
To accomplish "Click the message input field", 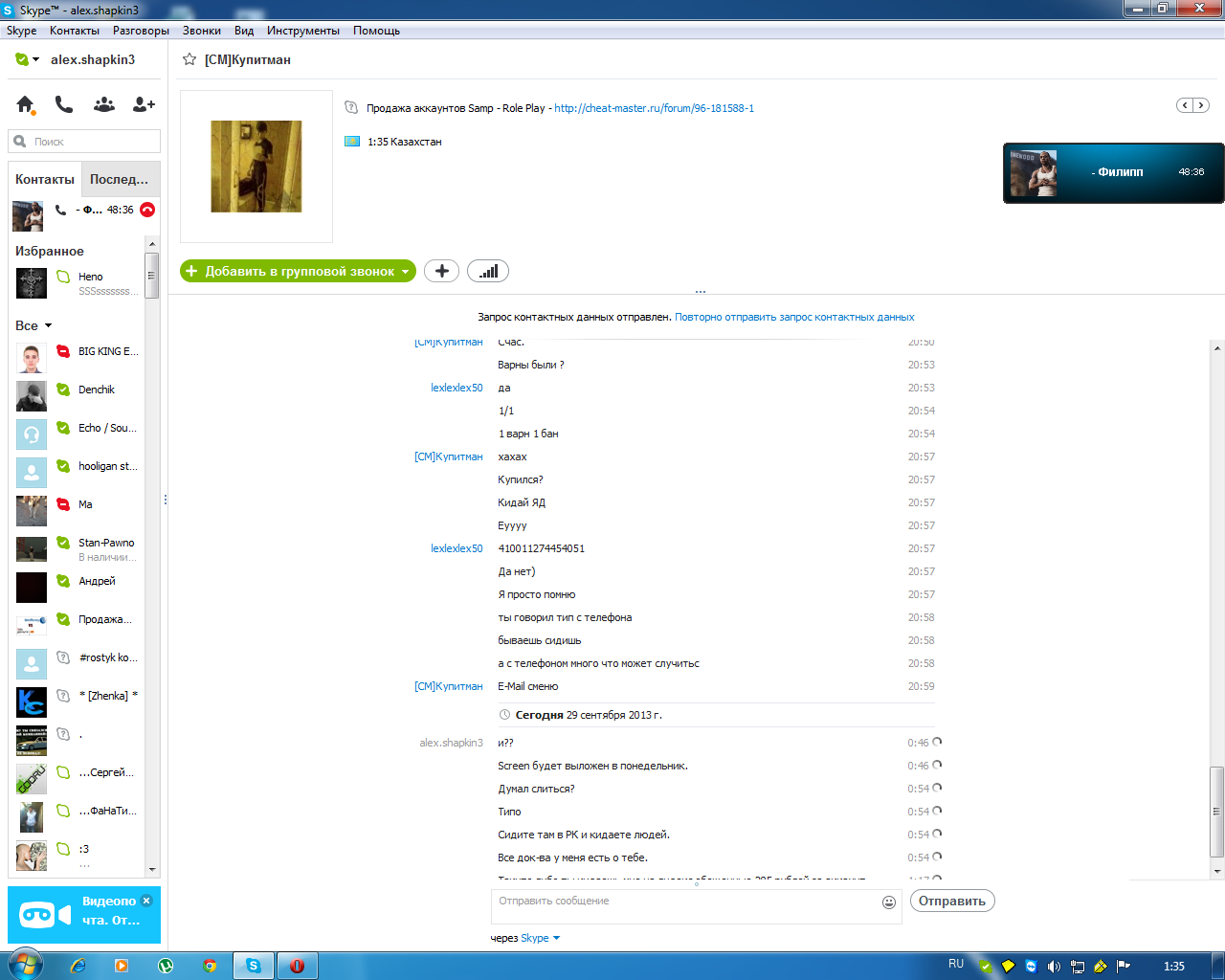I will [x=696, y=906].
